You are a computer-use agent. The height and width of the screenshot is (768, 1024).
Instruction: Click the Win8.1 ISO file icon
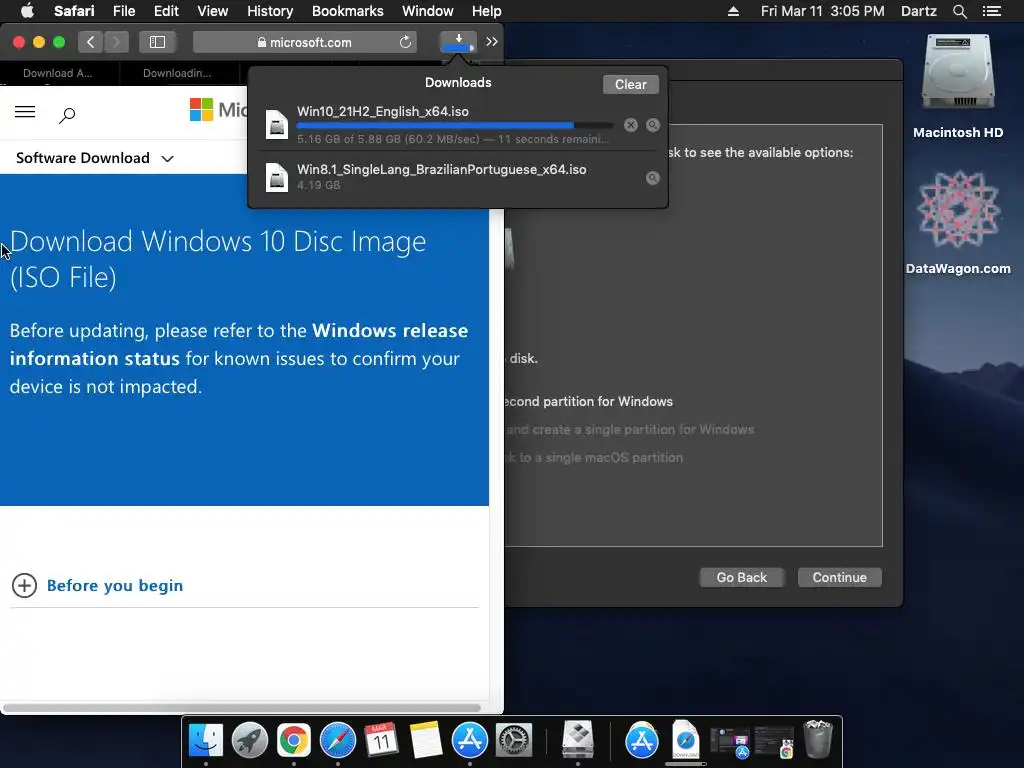(277, 177)
